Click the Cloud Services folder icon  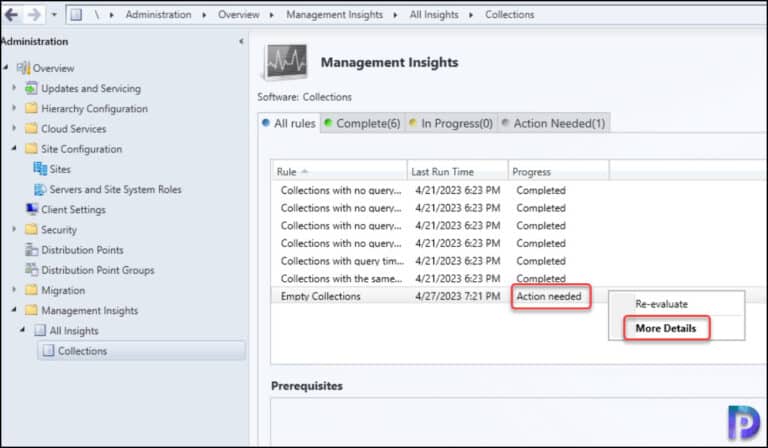pyautogui.click(x=31, y=128)
